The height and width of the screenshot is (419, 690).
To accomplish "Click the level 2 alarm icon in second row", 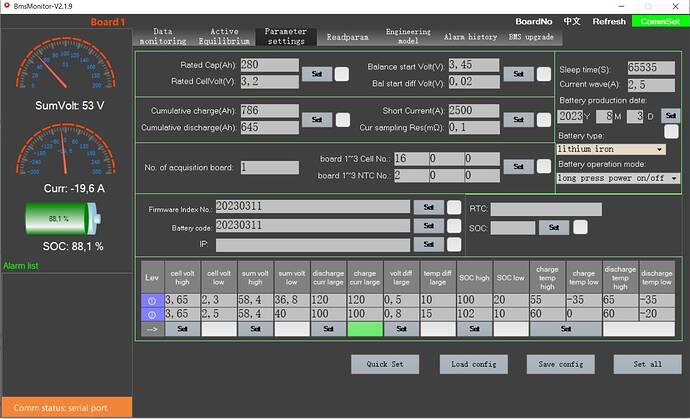I will 152,315.
